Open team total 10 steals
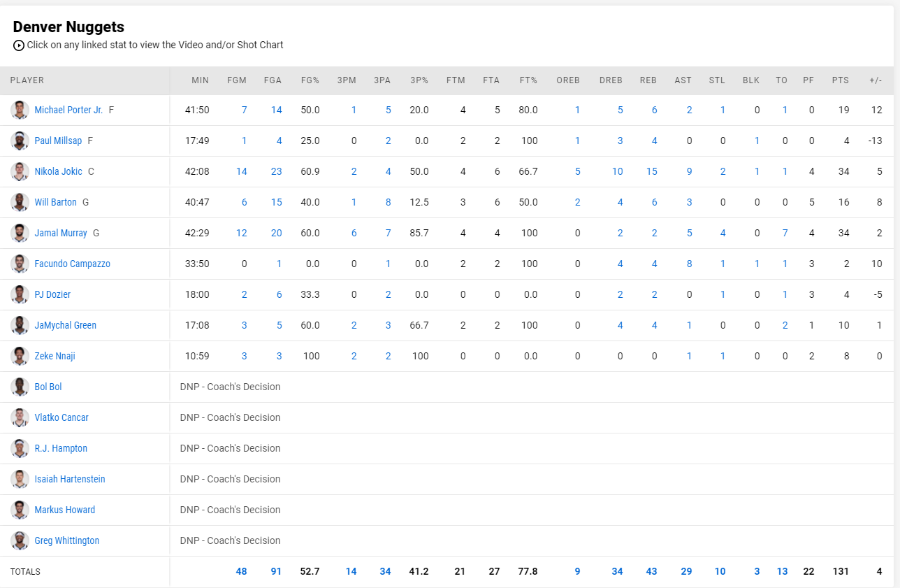This screenshot has width=900, height=588. click(720, 571)
